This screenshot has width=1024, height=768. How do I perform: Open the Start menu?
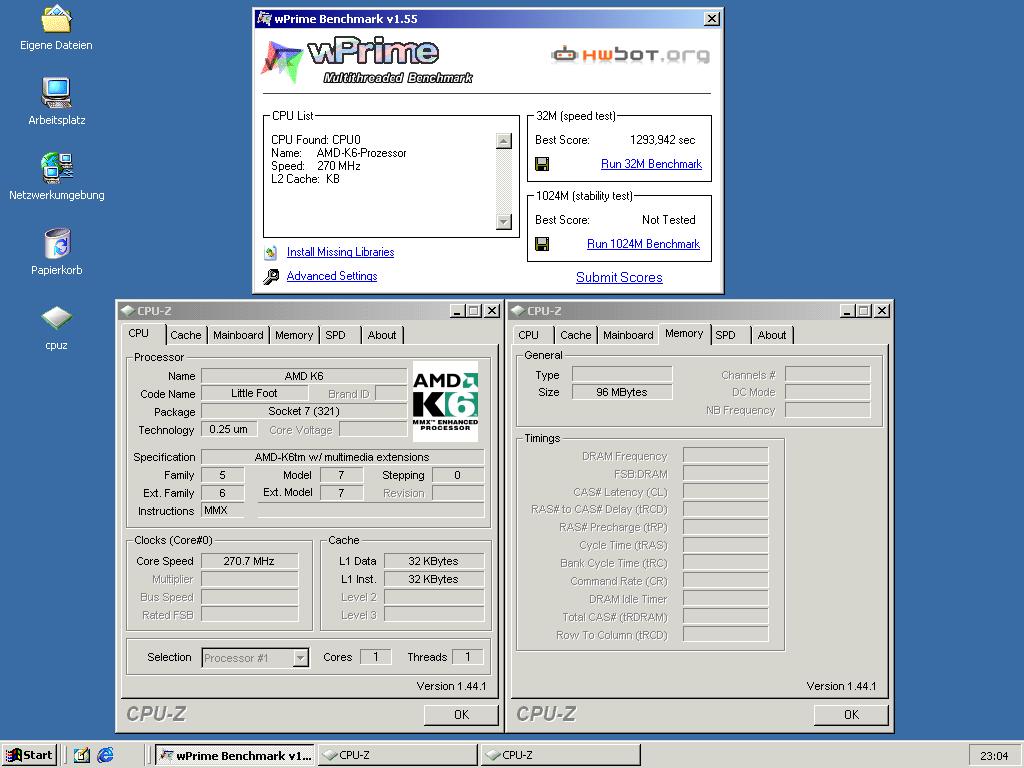pyautogui.click(x=29, y=755)
